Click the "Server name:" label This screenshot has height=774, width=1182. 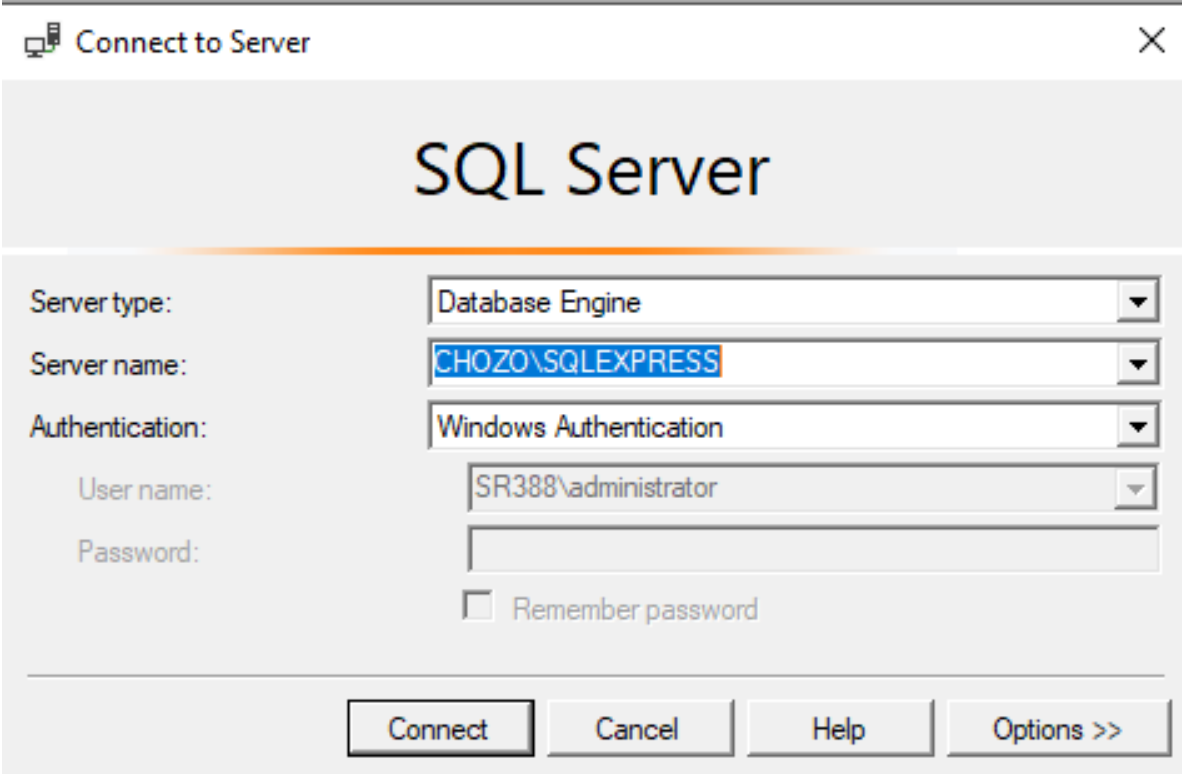108,365
